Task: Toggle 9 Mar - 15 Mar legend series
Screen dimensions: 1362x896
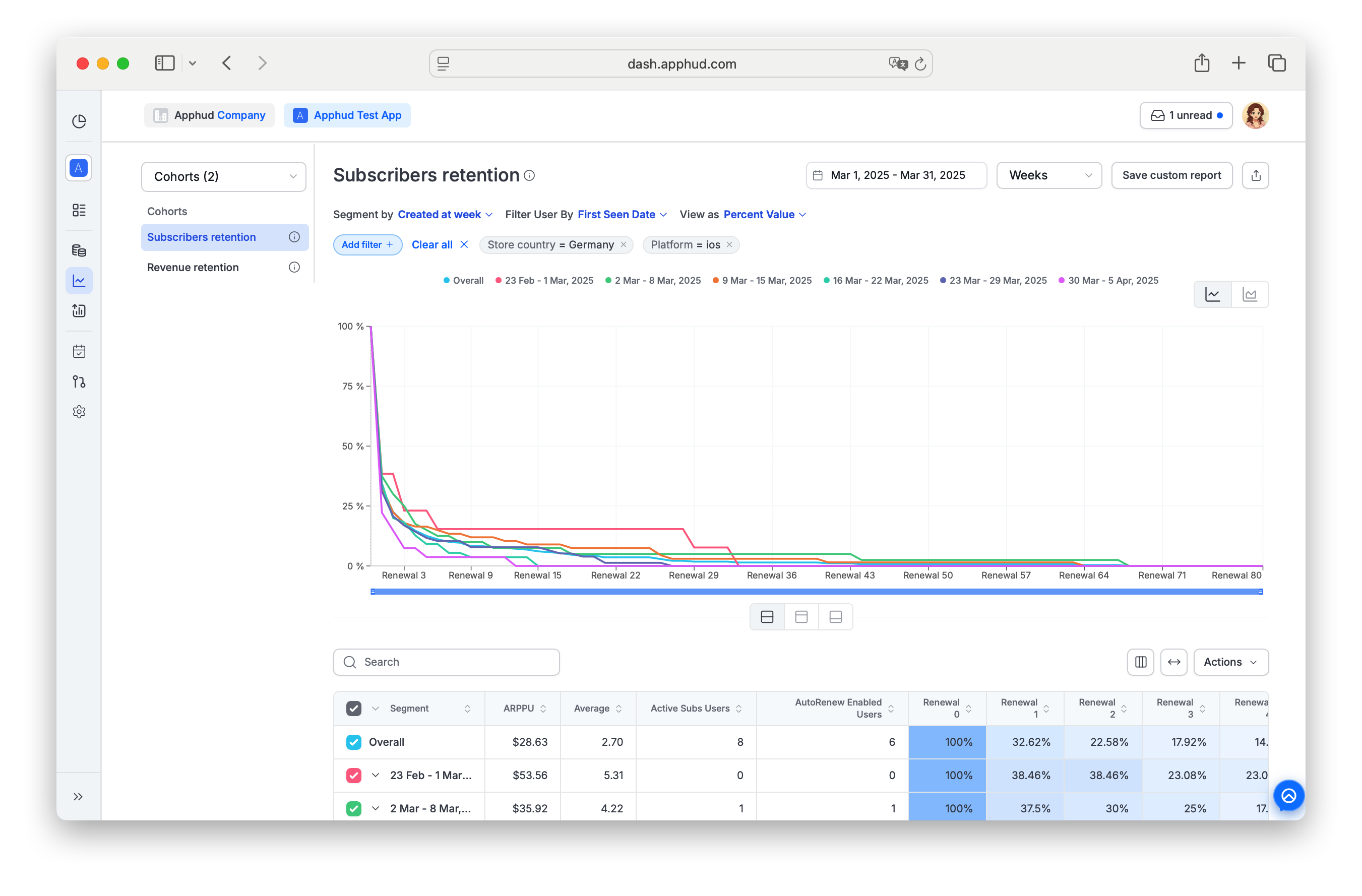Action: click(762, 280)
